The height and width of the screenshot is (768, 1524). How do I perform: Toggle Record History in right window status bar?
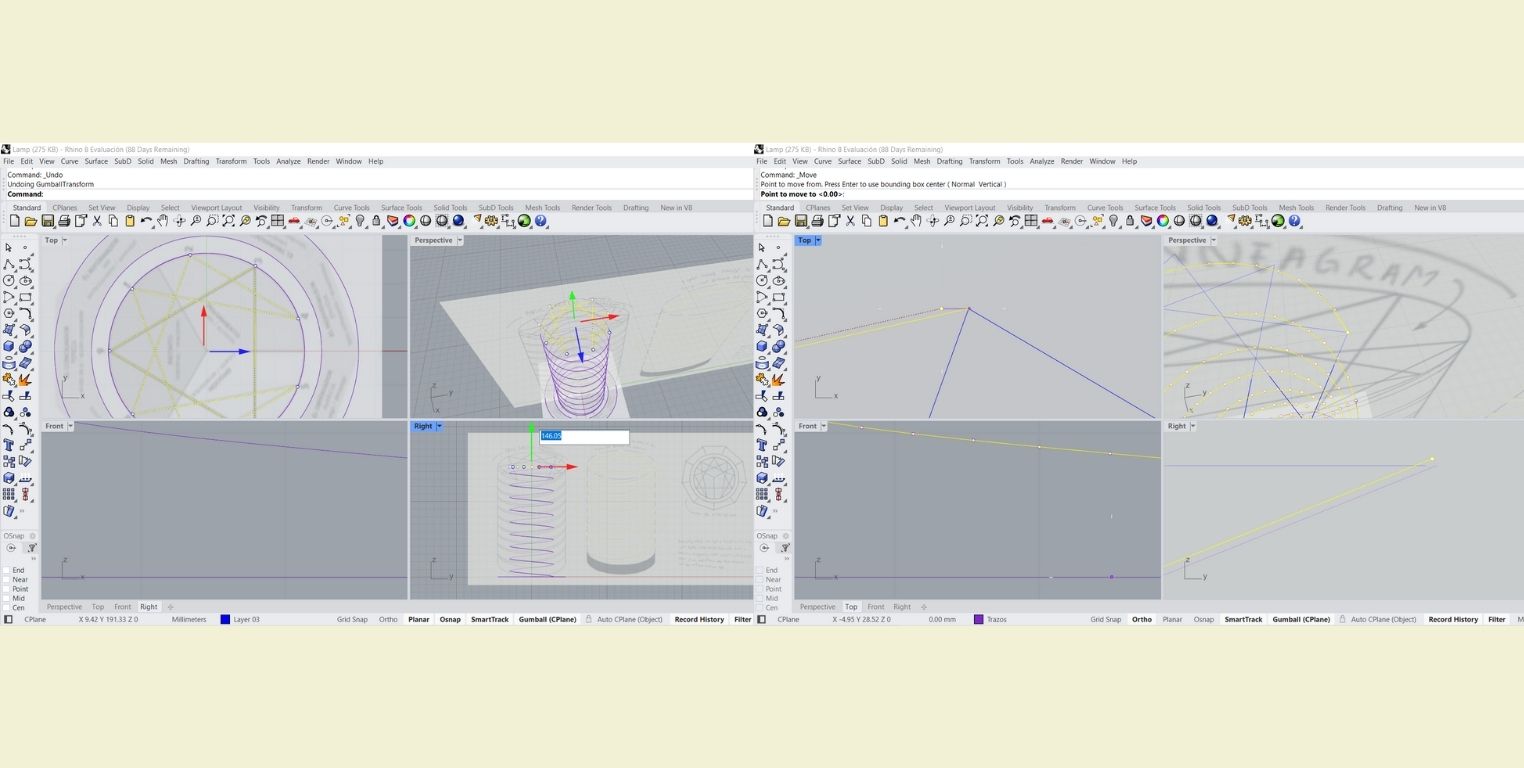[1453, 619]
